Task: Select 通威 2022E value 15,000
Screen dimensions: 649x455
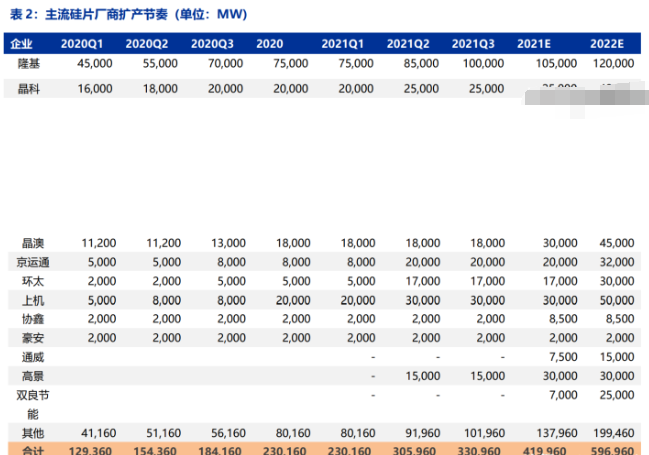Action: tap(617, 357)
